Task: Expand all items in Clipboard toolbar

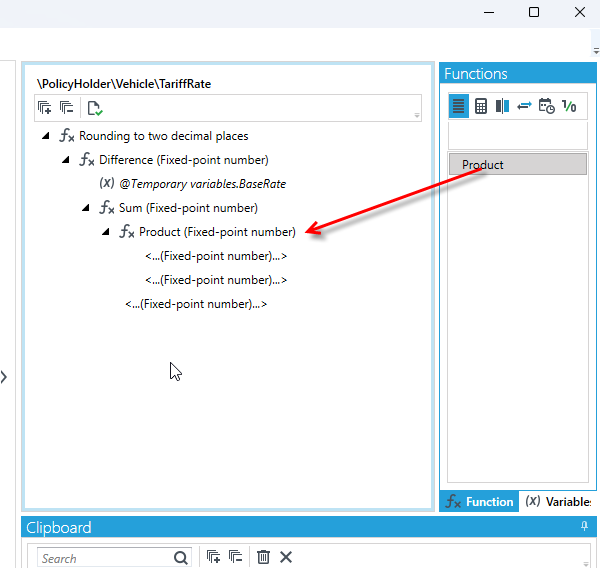Action: click(x=213, y=557)
